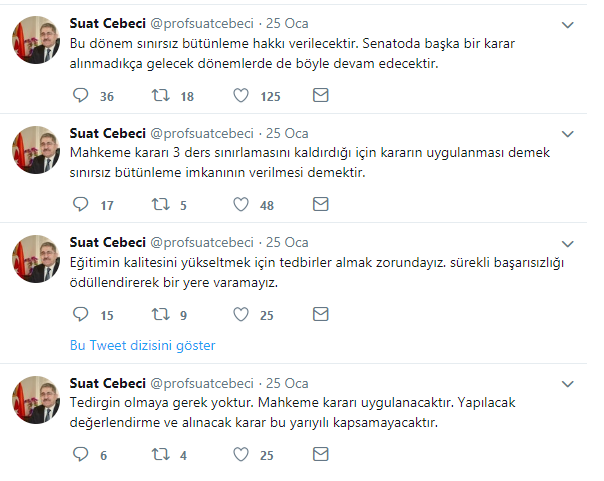Click 'Bu Tweet dizisini göster' link

(142, 345)
